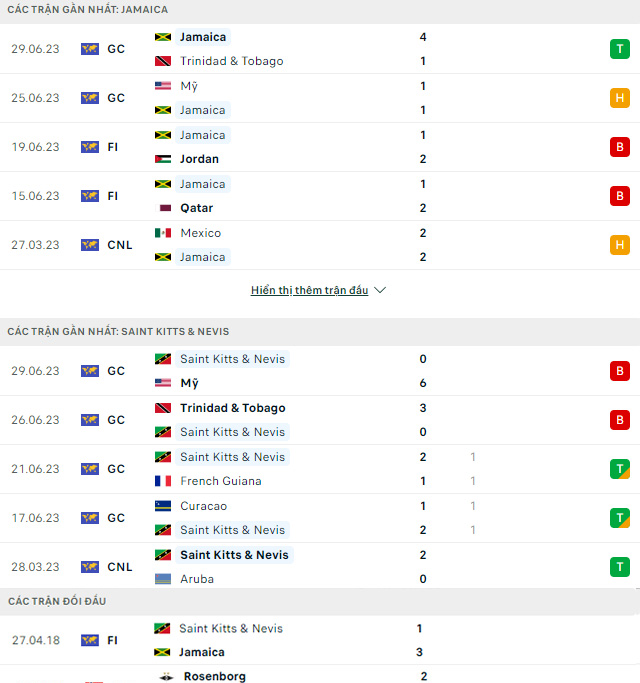Screen dimensions: 640x683
Task: Click the Rosenborg club logo
Action: pyautogui.click(x=162, y=676)
